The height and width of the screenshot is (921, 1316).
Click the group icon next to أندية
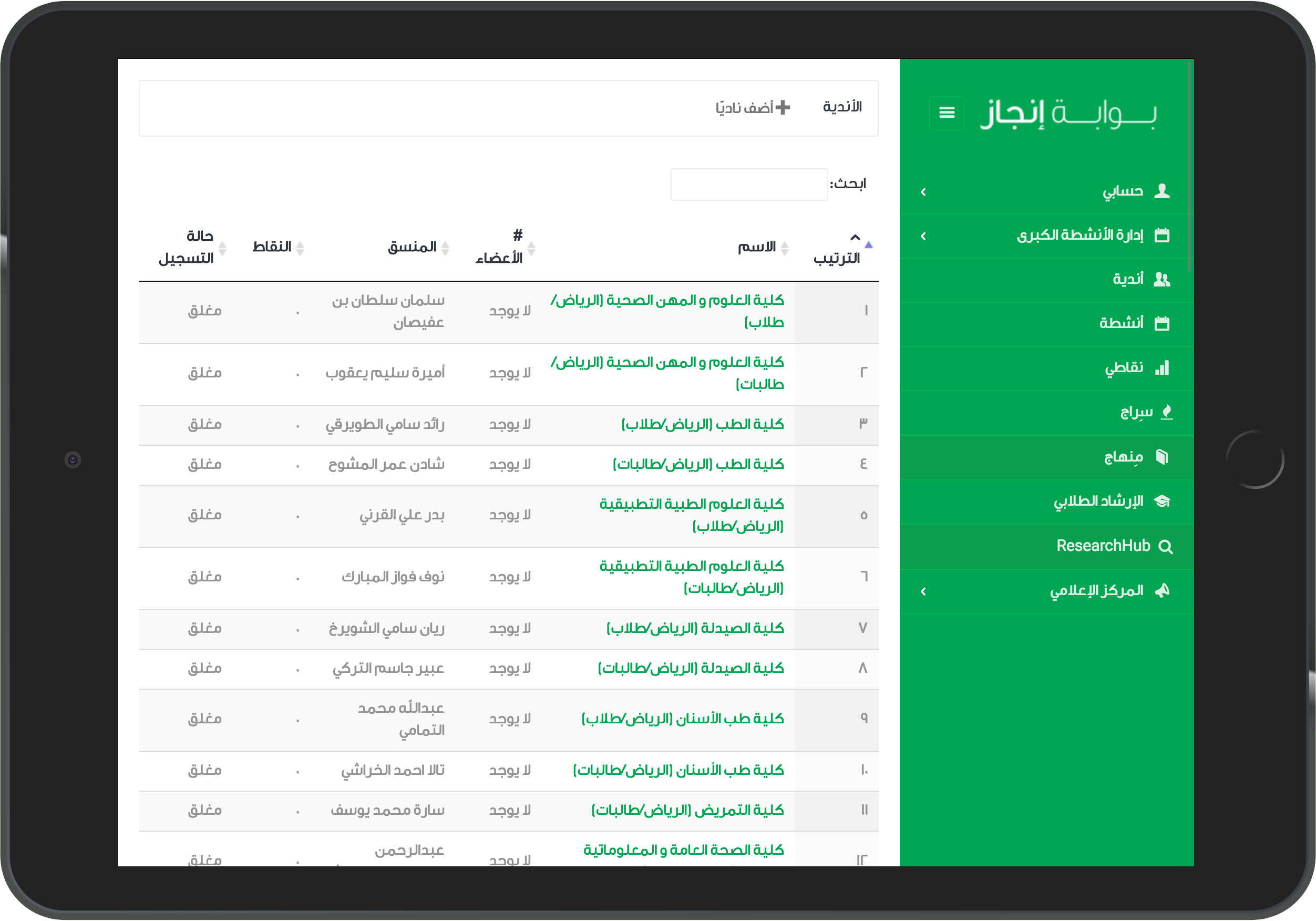pyautogui.click(x=1161, y=279)
